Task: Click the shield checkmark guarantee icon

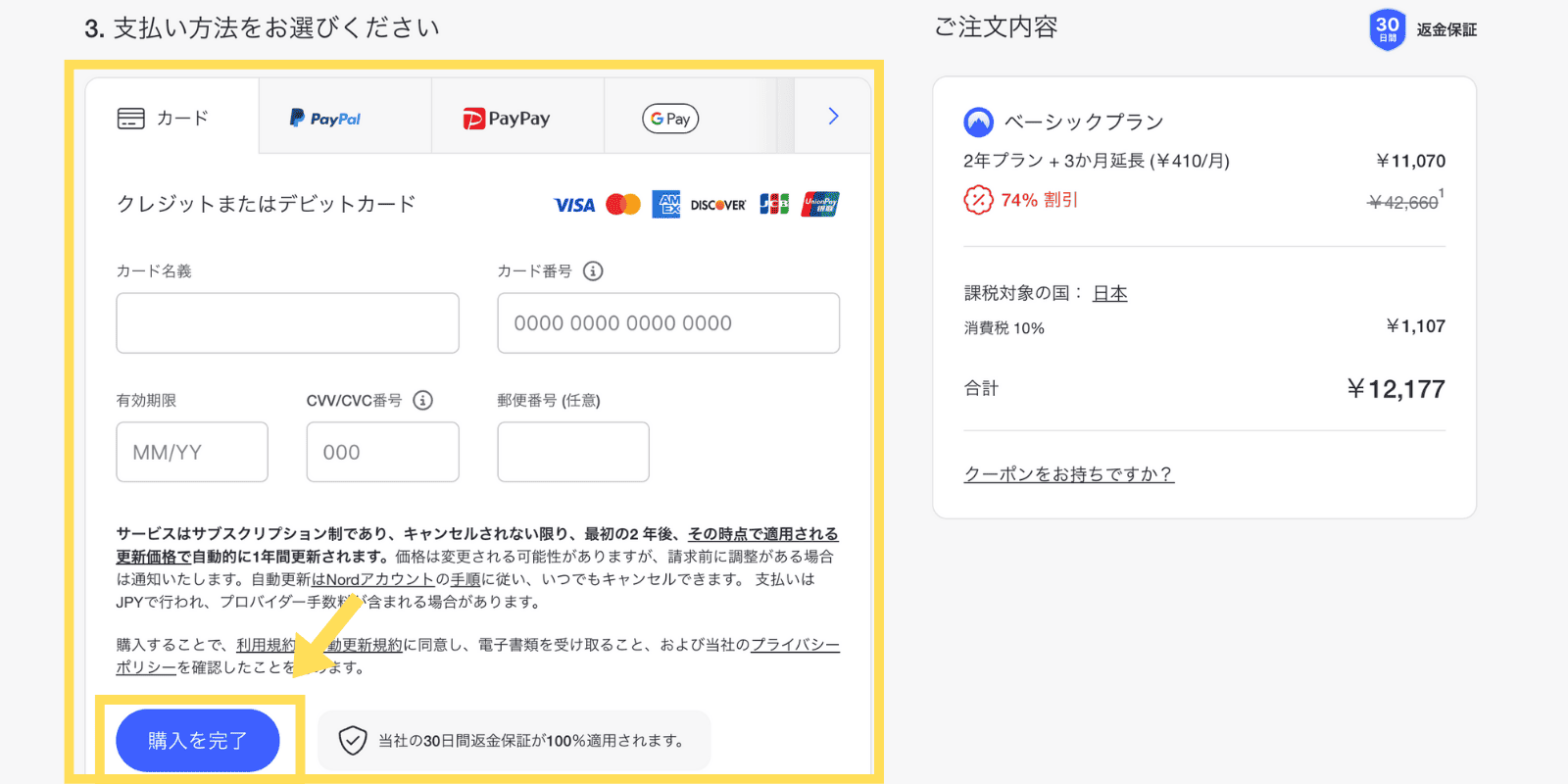Action: (353, 740)
